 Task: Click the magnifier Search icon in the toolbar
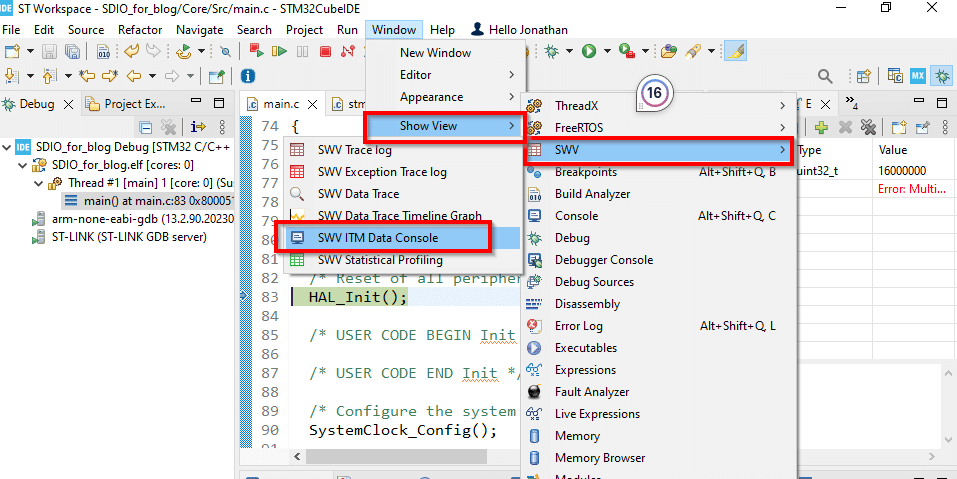click(825, 76)
